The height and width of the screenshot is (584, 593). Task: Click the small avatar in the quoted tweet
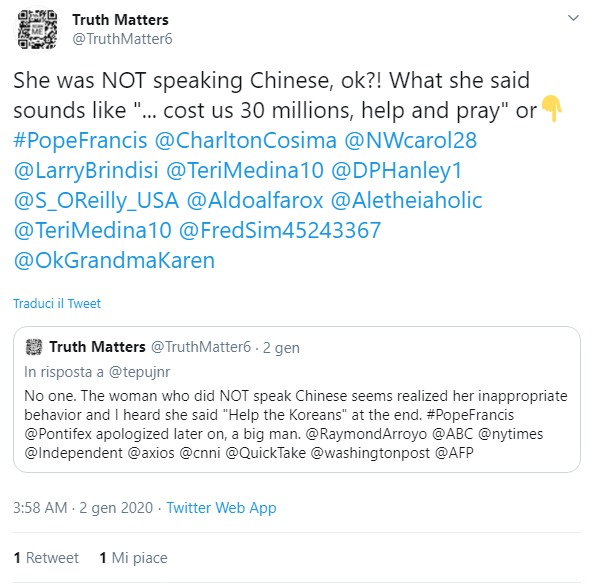[34, 347]
